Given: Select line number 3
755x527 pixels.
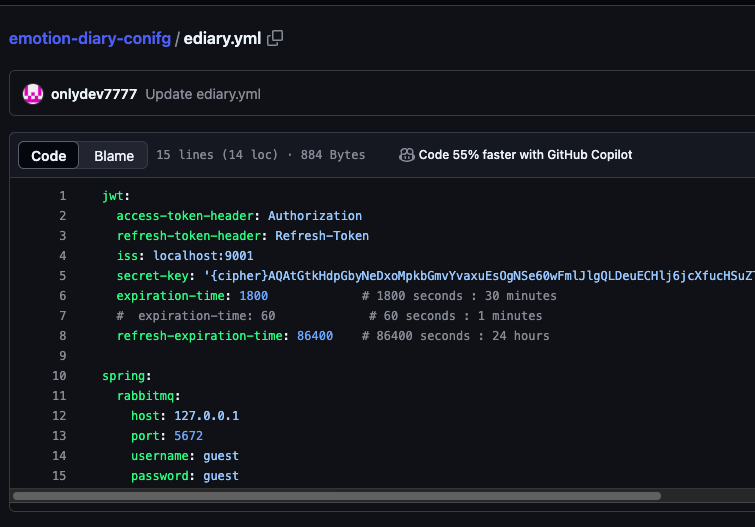Looking at the screenshot, I should coord(63,236).
